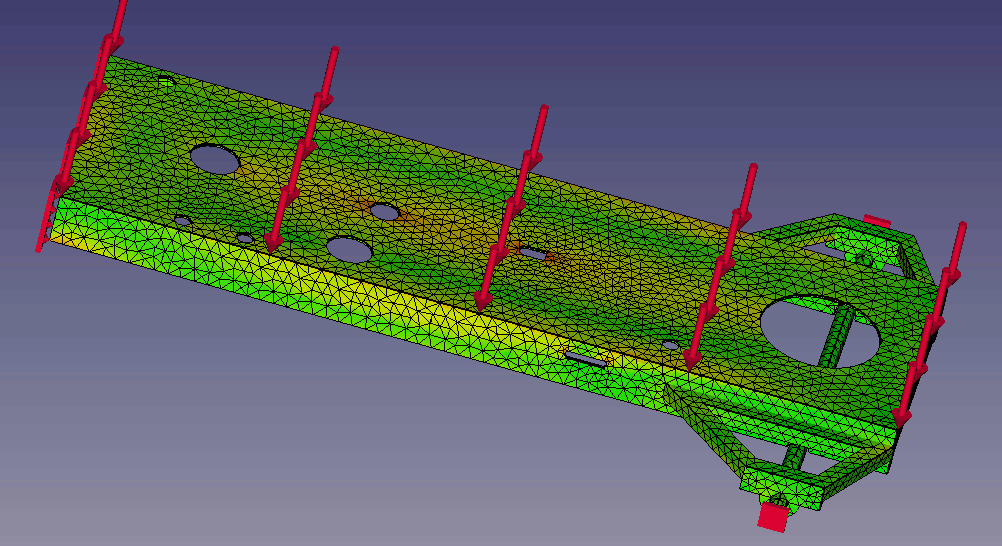Screen dimensions: 1002x546
Task: Click the oval hole left of plate center
Action: 347,249
